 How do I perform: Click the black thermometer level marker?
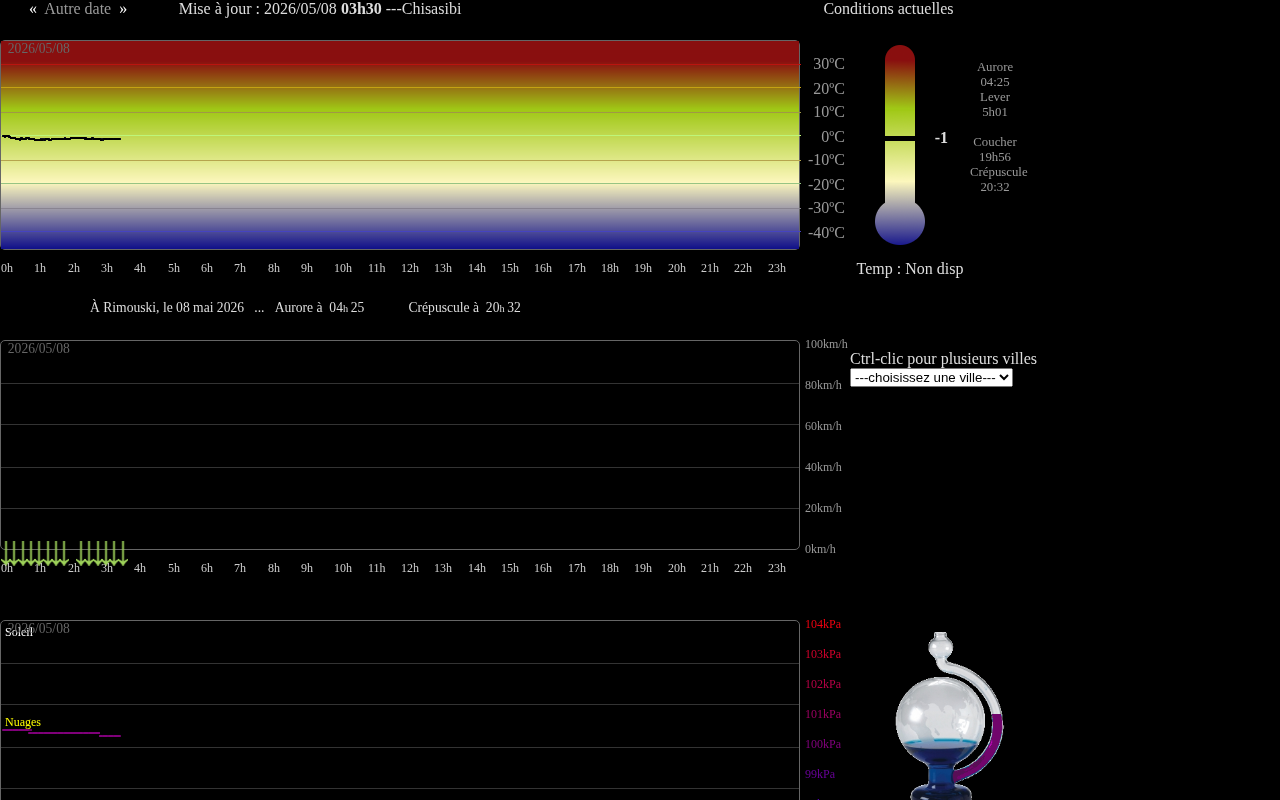pyautogui.click(x=900, y=138)
